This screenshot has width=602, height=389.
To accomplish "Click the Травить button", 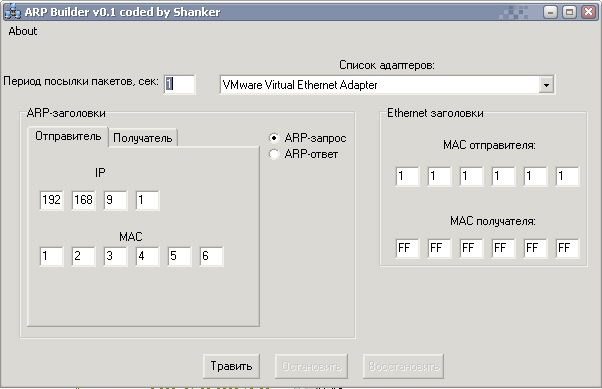I will (x=231, y=366).
